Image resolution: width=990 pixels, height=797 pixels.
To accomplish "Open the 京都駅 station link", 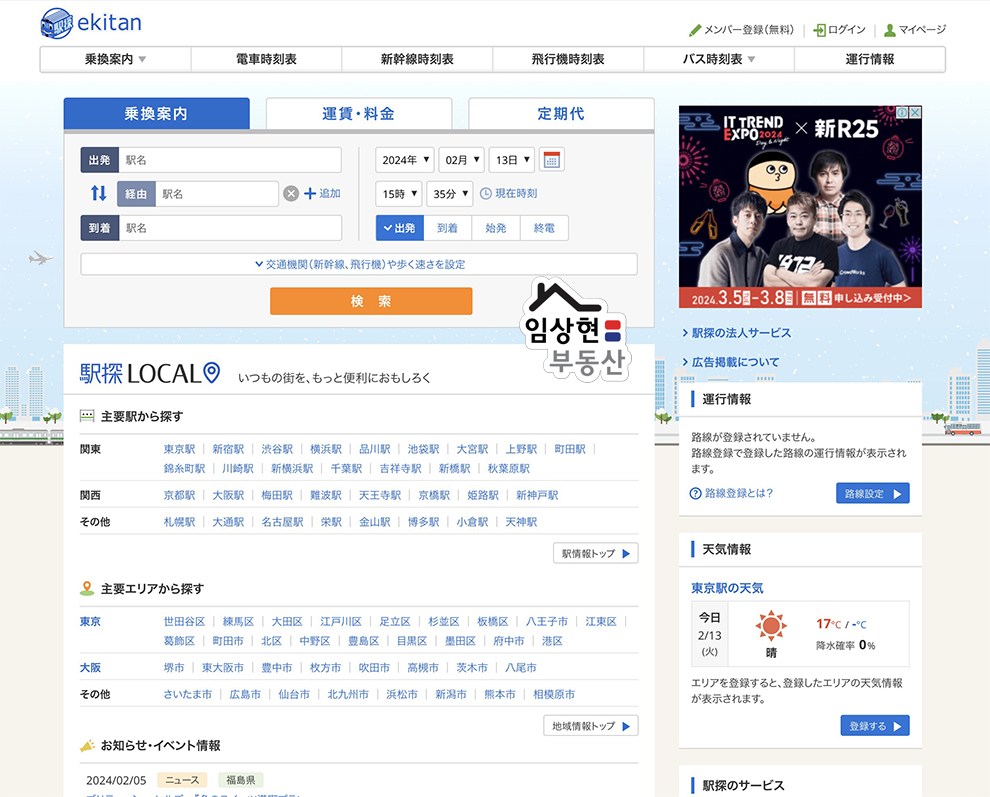I will click(179, 495).
